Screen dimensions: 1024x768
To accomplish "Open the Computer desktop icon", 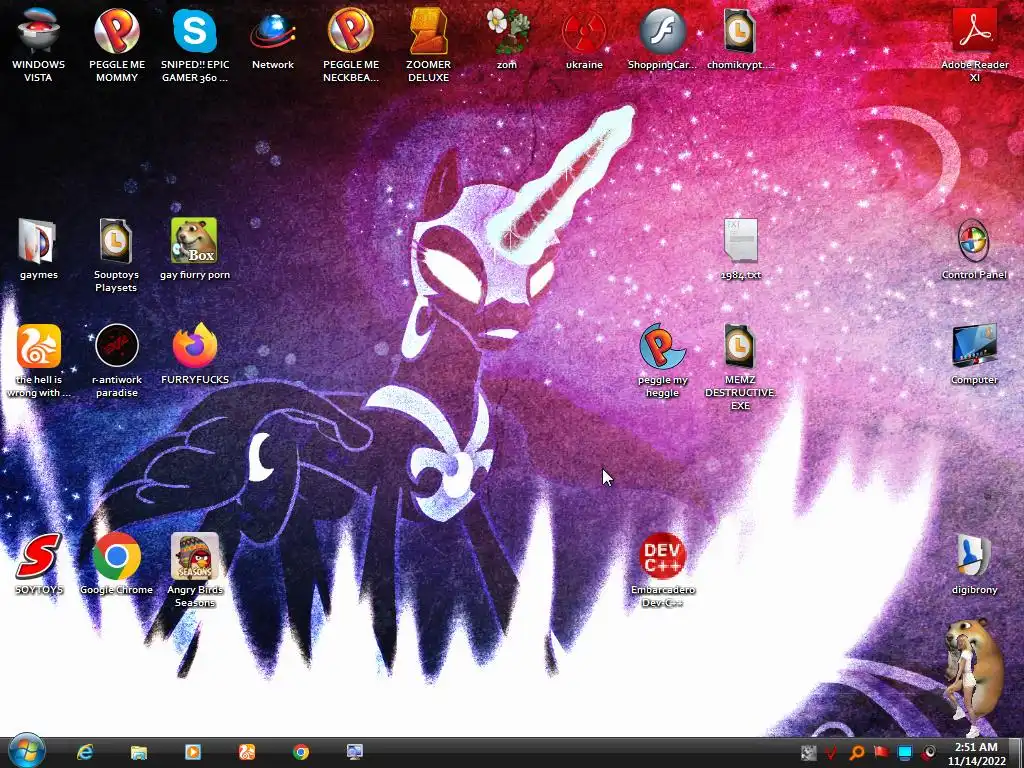I will pos(974,346).
